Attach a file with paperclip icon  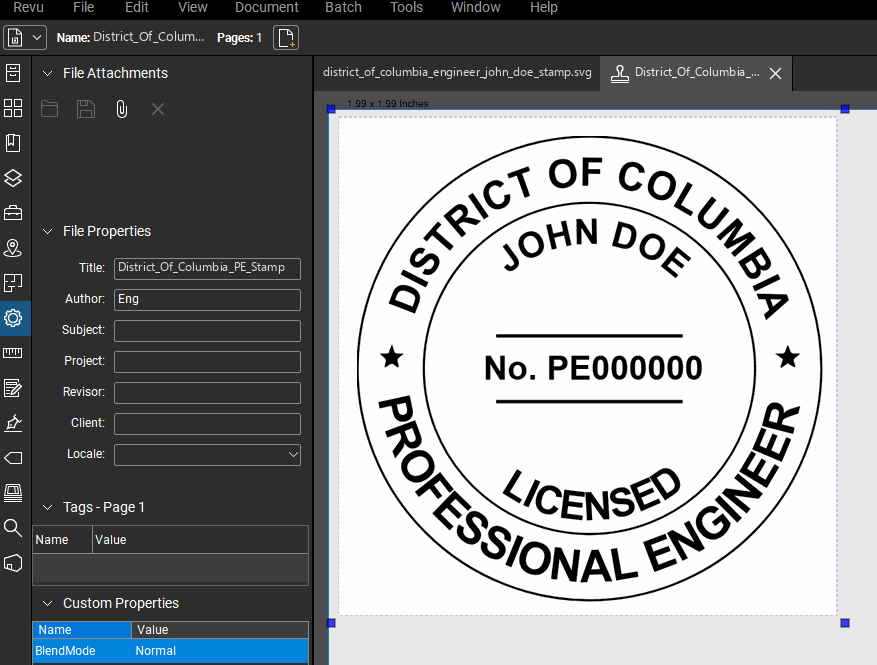click(x=121, y=109)
